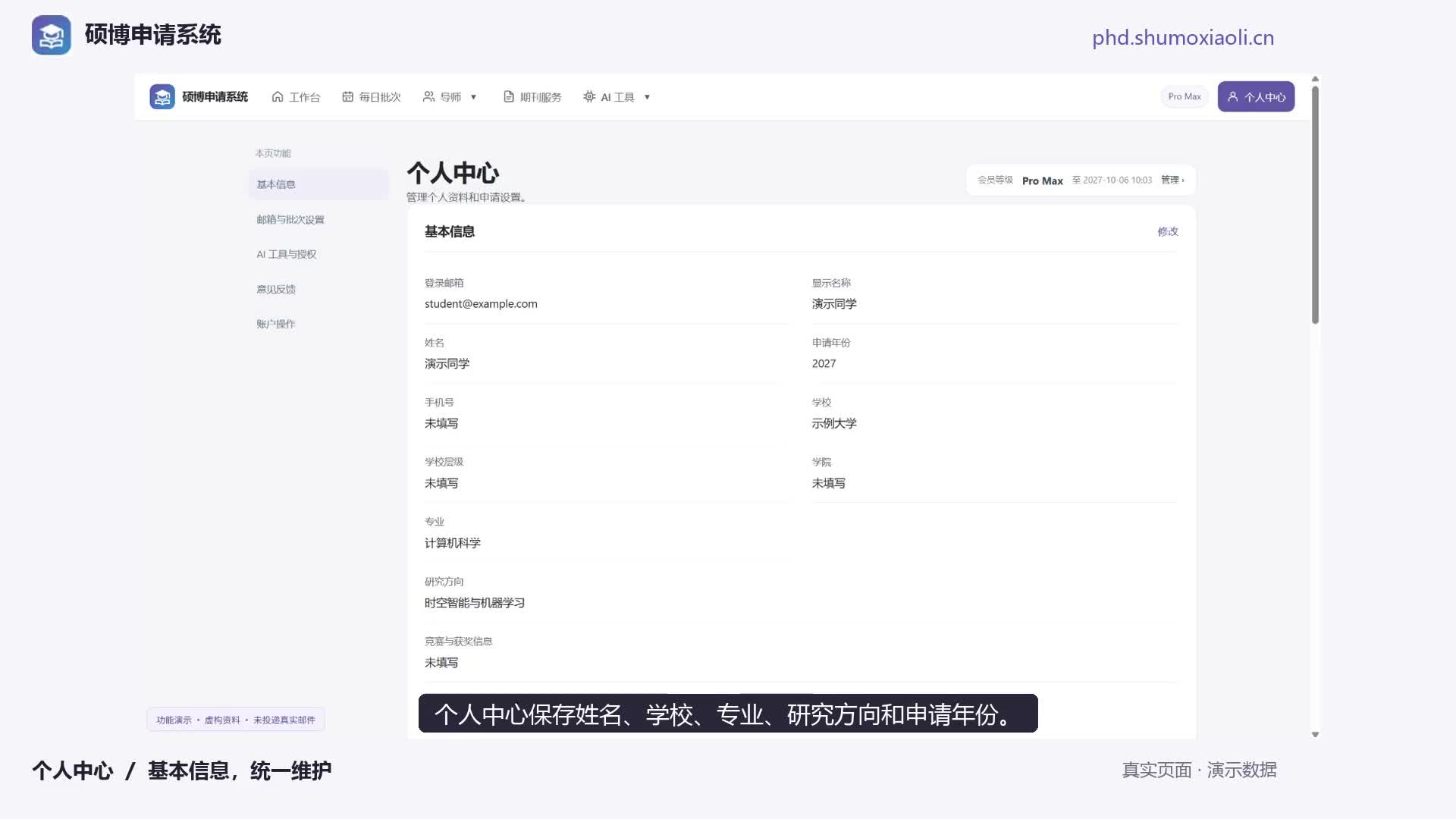Click the inner 硕博申请系统 navbar logo icon

pos(162,97)
